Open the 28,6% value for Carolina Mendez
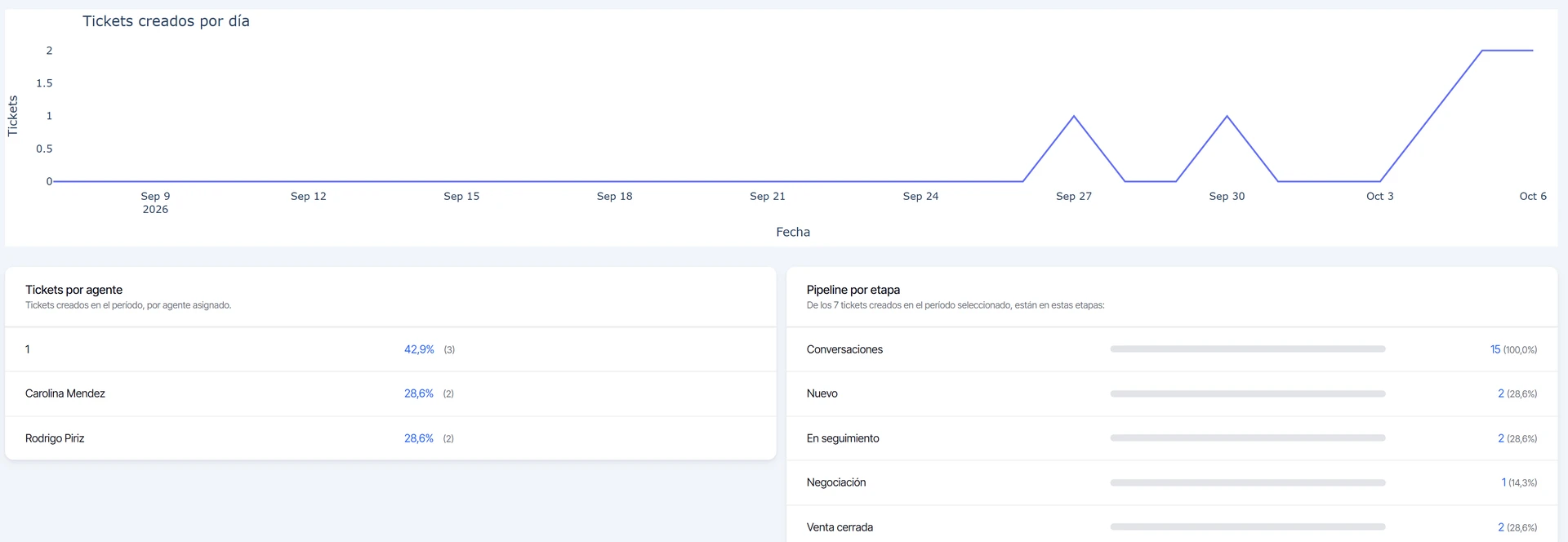 pos(419,393)
